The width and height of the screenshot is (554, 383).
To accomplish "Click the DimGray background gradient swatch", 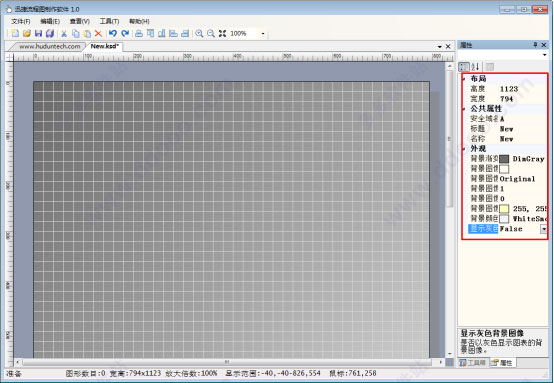I will [504, 159].
